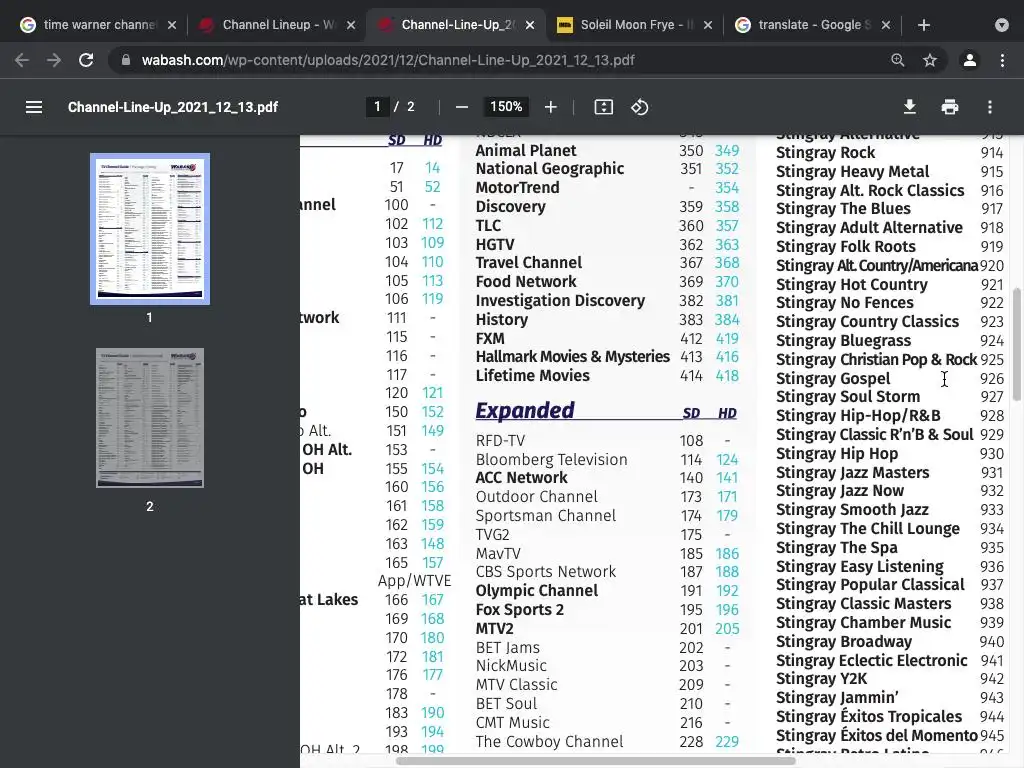
Task: Close Channel Lineup tab
Action: 351,25
